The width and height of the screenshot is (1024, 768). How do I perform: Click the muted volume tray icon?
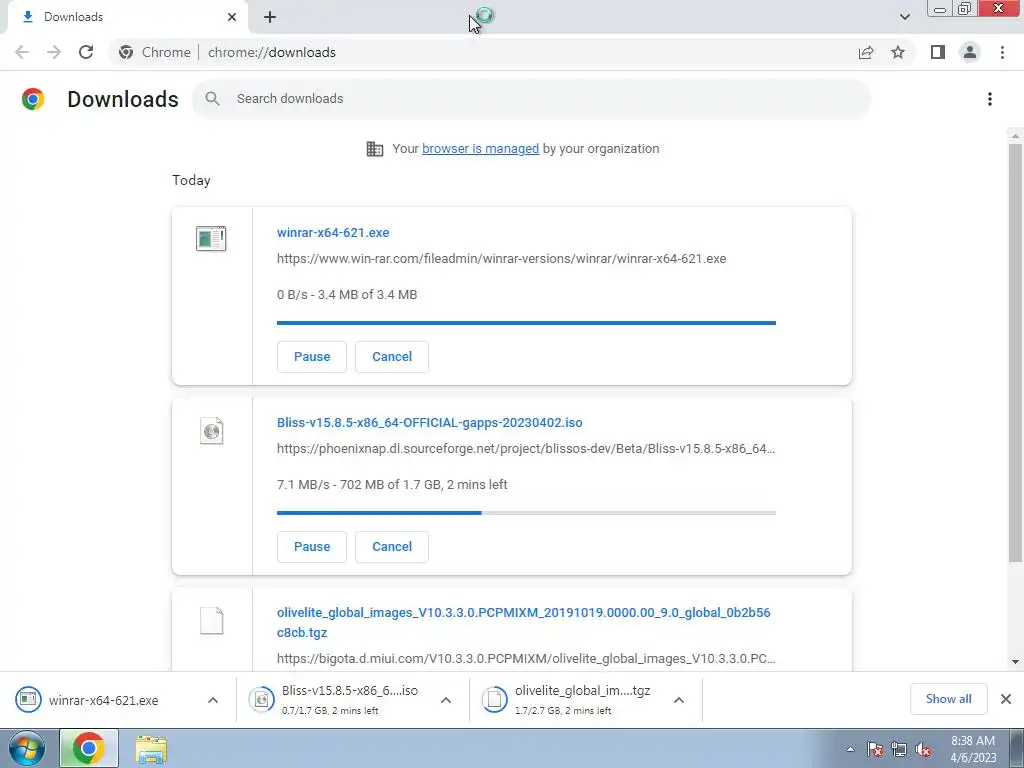(x=923, y=750)
